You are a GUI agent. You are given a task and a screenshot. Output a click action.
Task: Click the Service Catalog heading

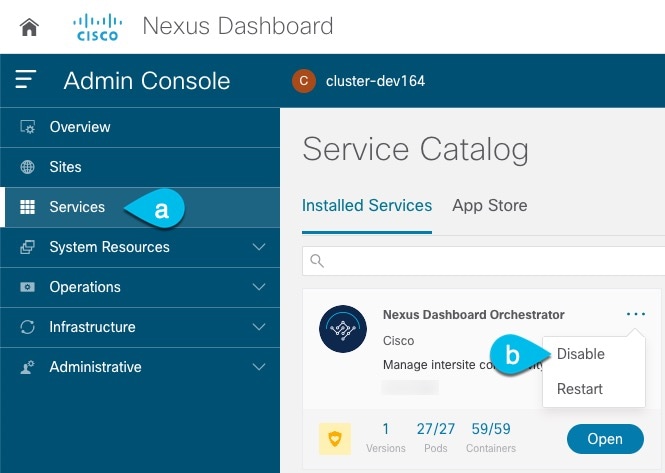coord(416,150)
